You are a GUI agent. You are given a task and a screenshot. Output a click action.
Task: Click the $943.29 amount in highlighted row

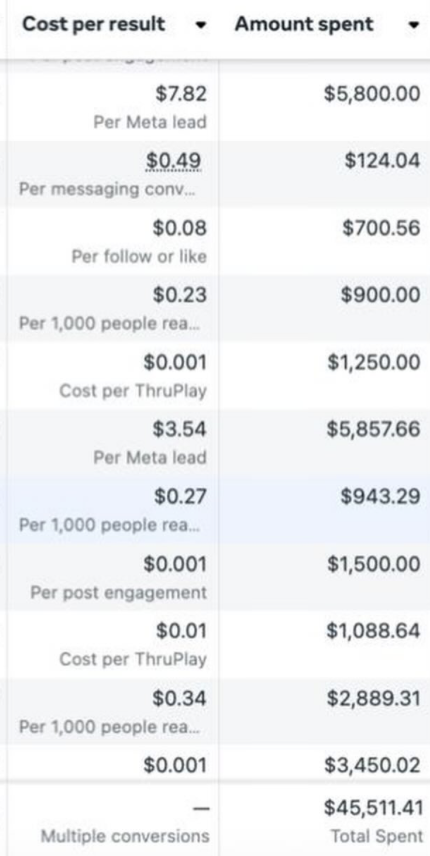pos(380,496)
